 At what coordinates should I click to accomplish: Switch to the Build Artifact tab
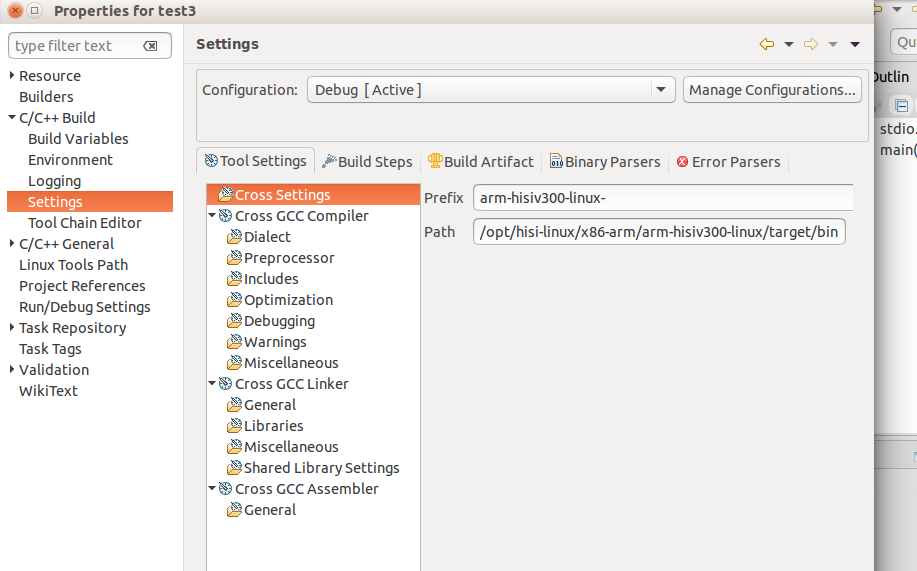click(481, 161)
